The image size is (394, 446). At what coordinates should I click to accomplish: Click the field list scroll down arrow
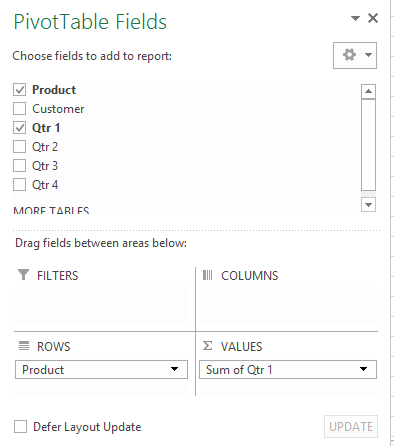click(368, 205)
